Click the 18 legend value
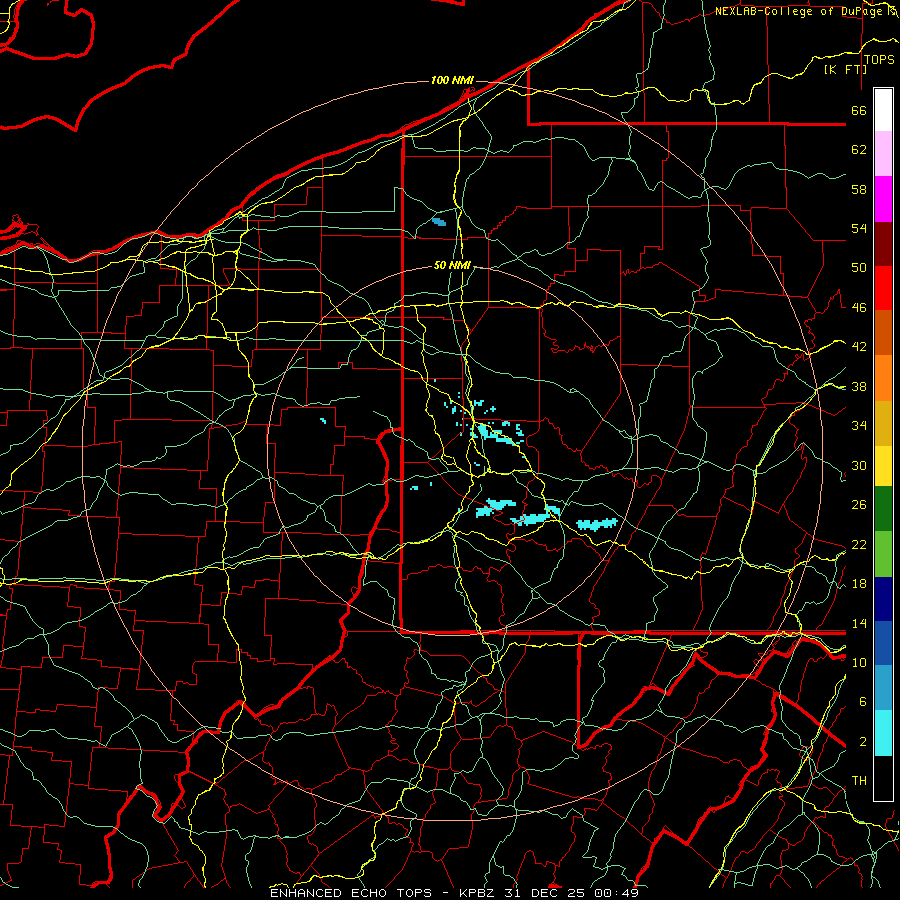 [x=859, y=584]
